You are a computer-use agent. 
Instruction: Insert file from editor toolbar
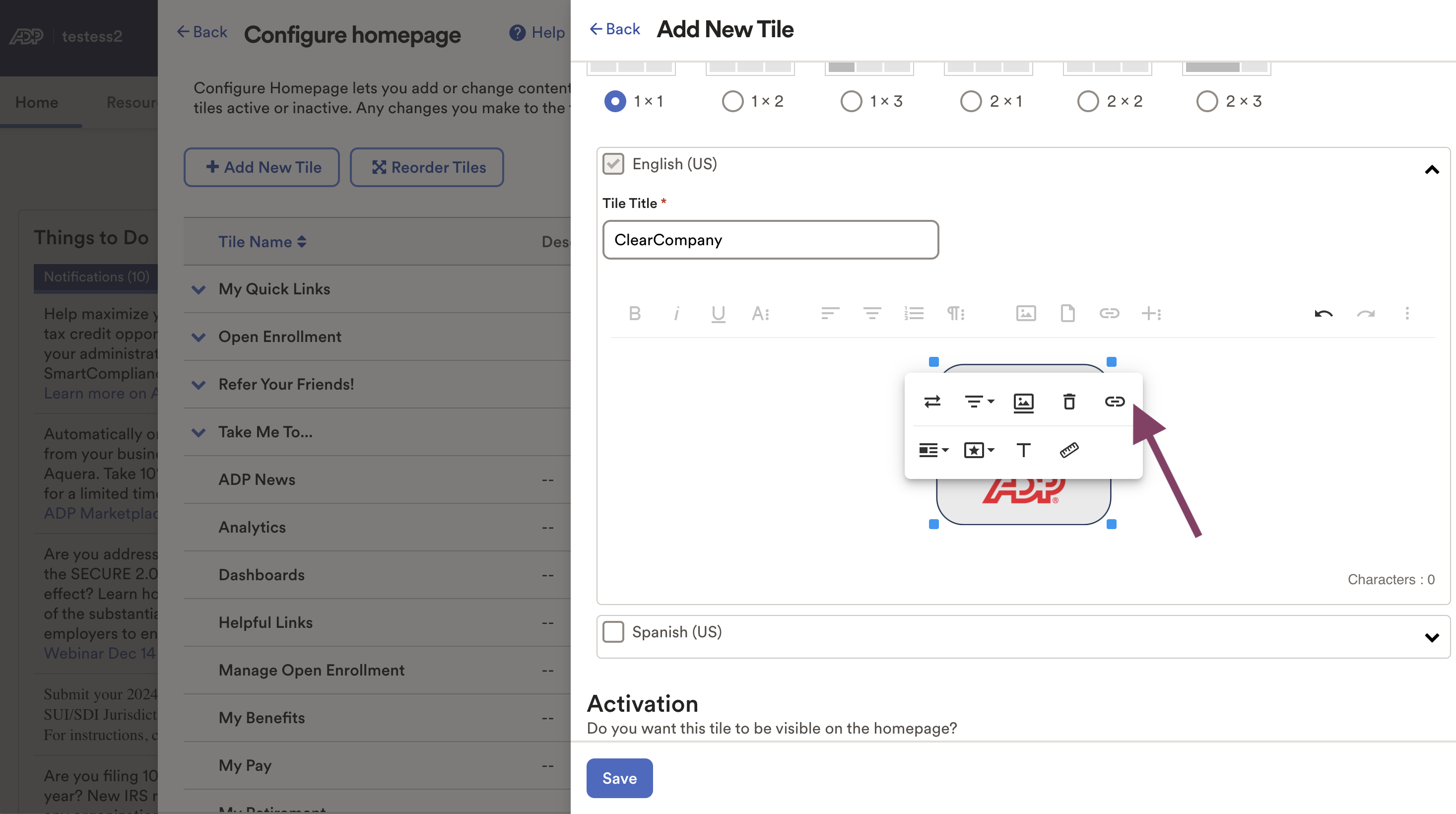1068,313
